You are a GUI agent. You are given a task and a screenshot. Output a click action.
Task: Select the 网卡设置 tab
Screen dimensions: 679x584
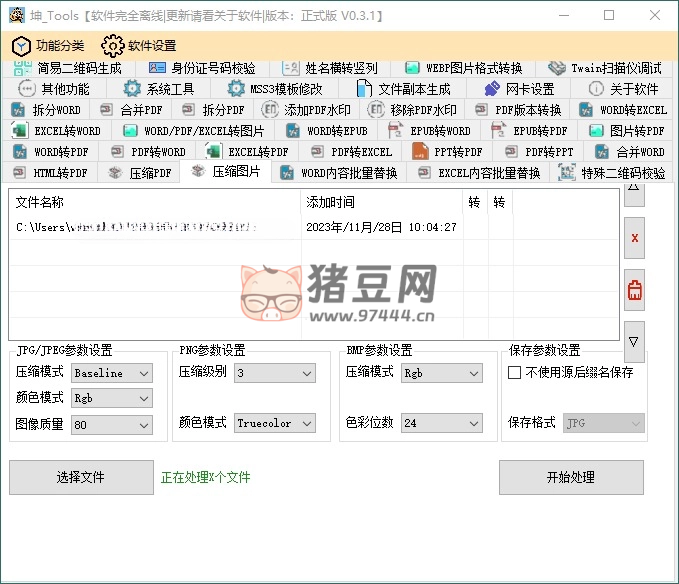tap(519, 89)
